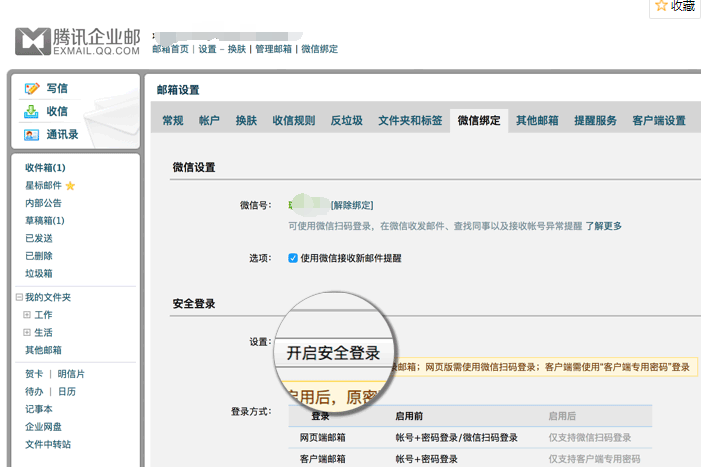Open the 客户端设置 tab

click(x=659, y=121)
